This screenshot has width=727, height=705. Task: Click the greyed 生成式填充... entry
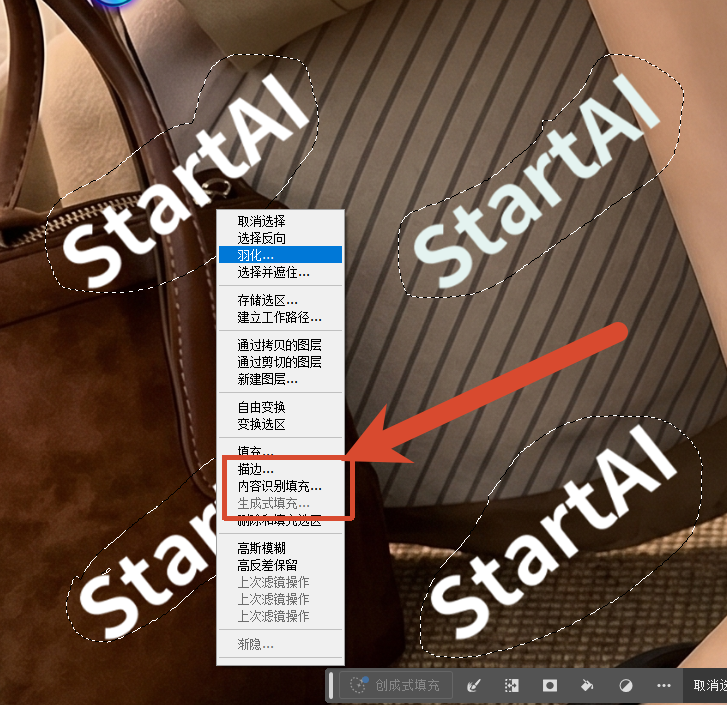coord(280,503)
